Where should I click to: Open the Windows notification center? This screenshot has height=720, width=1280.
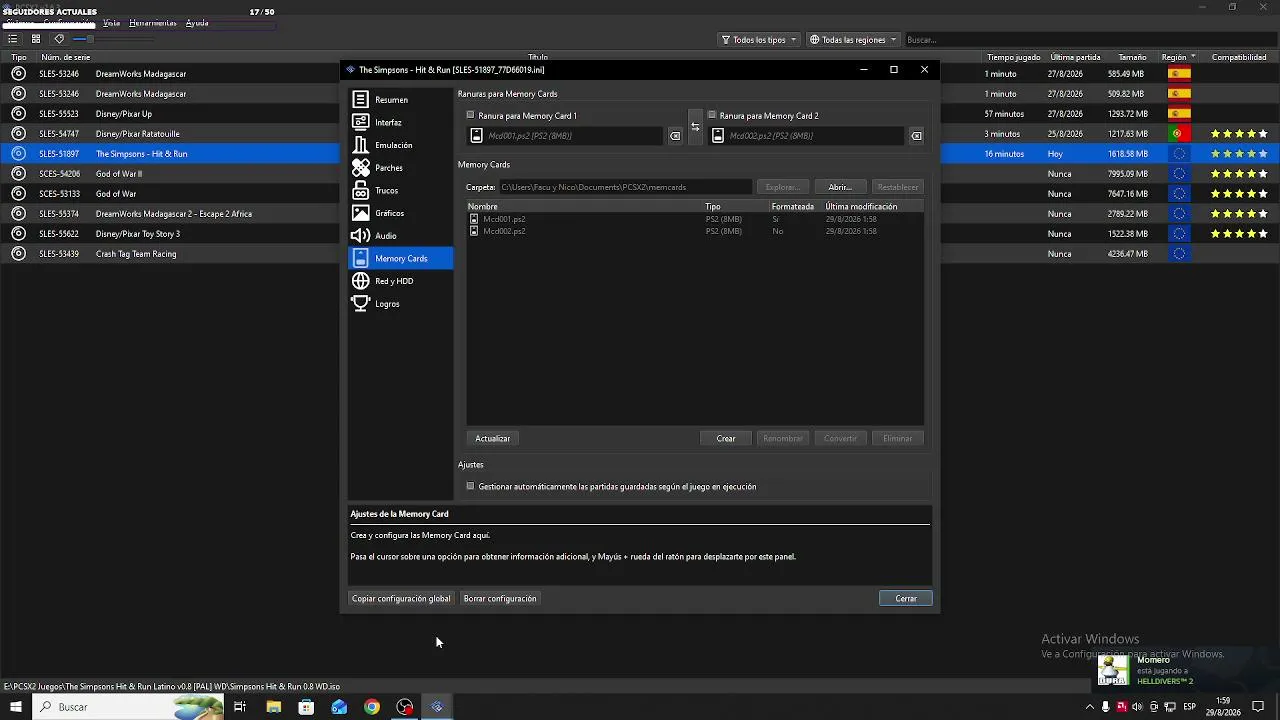1259,707
